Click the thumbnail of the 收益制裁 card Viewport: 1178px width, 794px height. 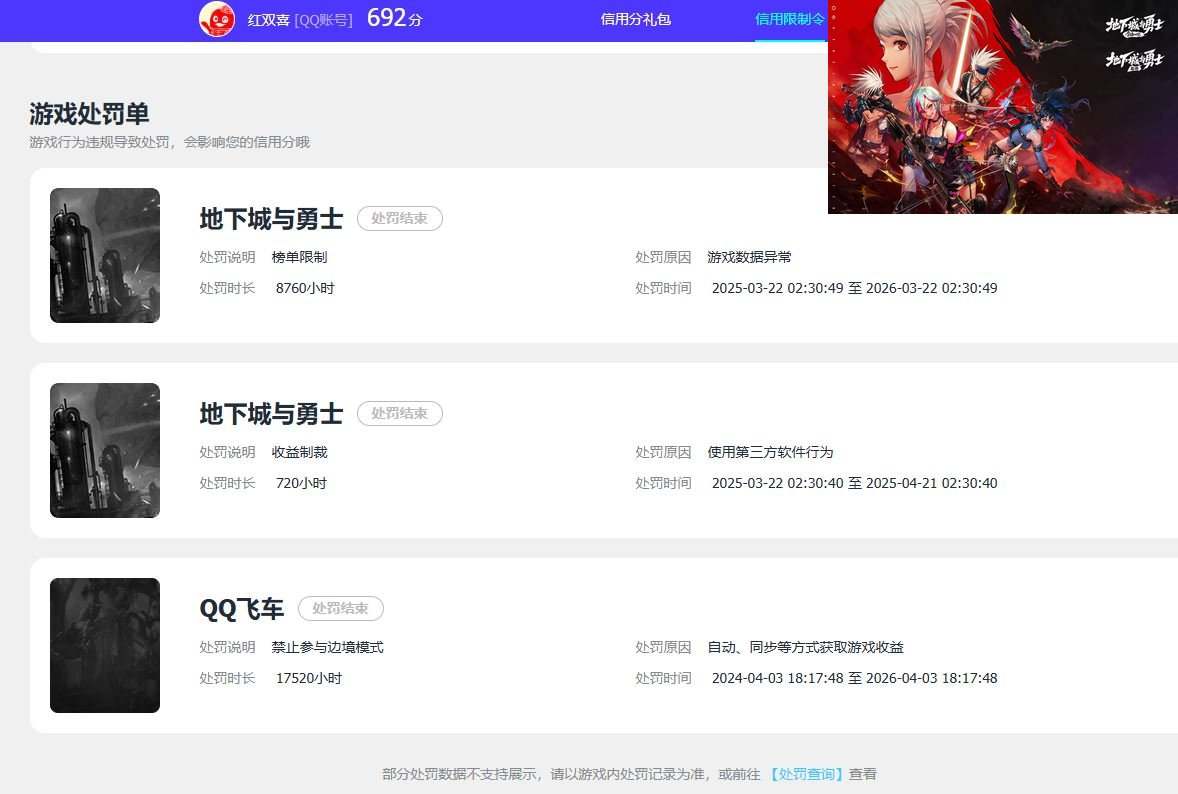click(x=105, y=451)
